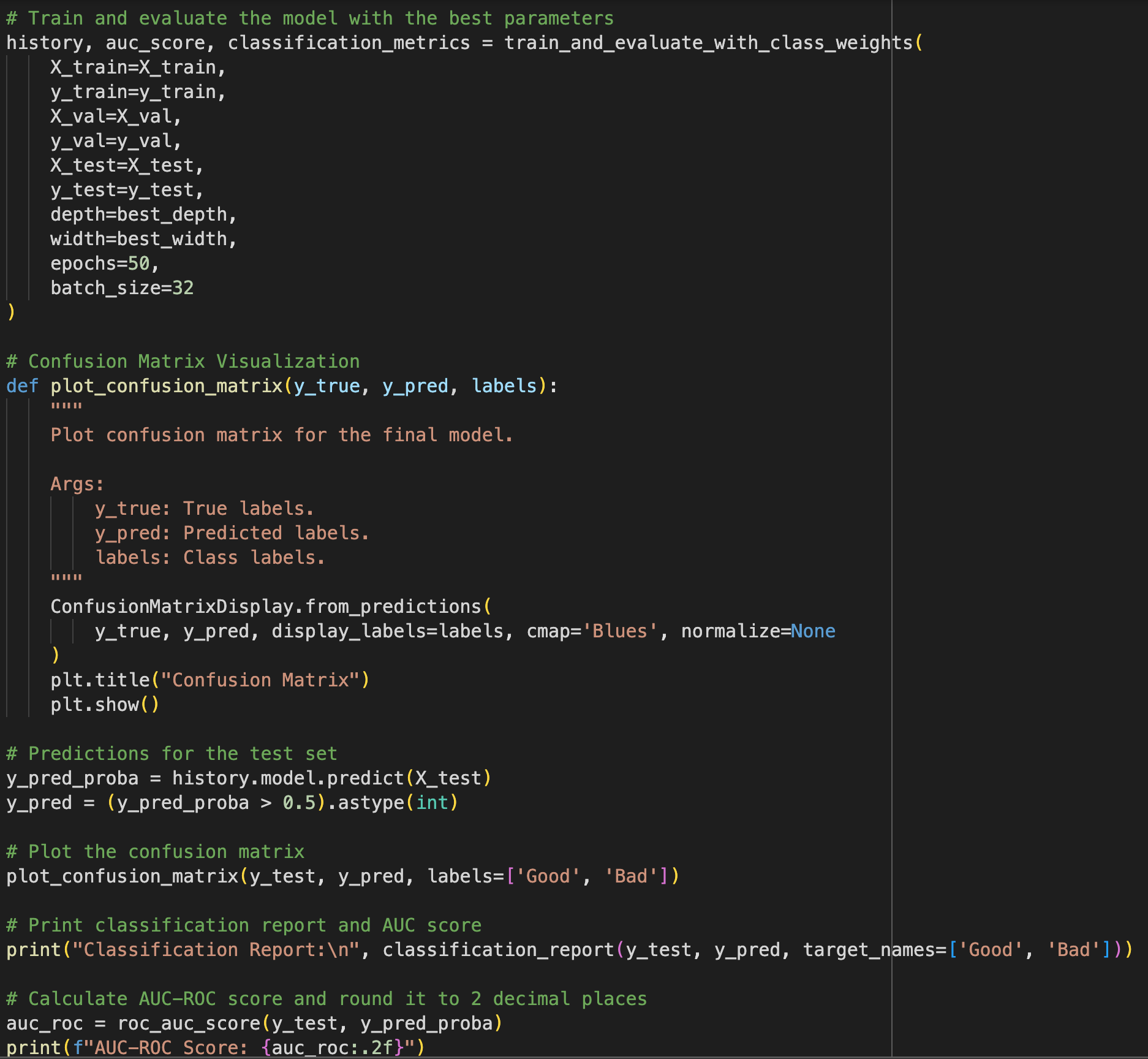Click the 'y_train=y_train,' argument line
This screenshot has width=1148, height=1059.
point(138,92)
